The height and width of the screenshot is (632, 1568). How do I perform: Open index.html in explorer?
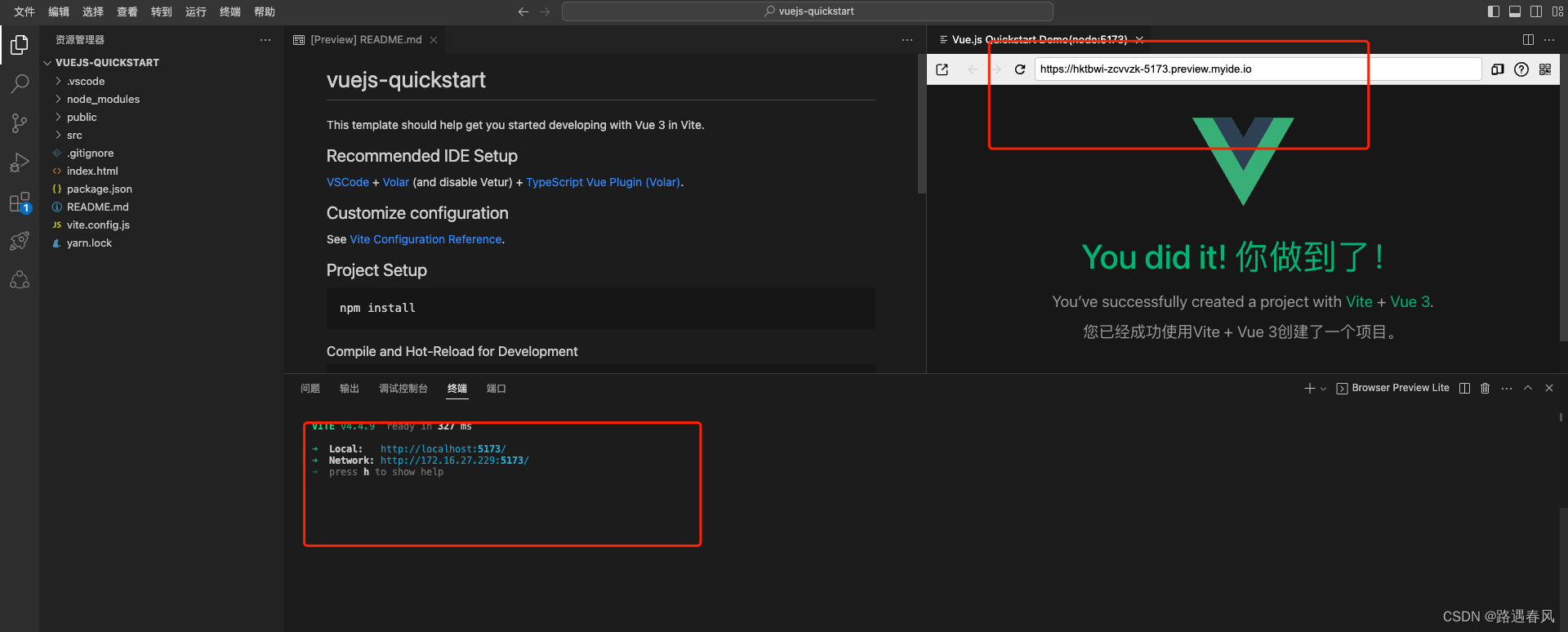pos(92,171)
